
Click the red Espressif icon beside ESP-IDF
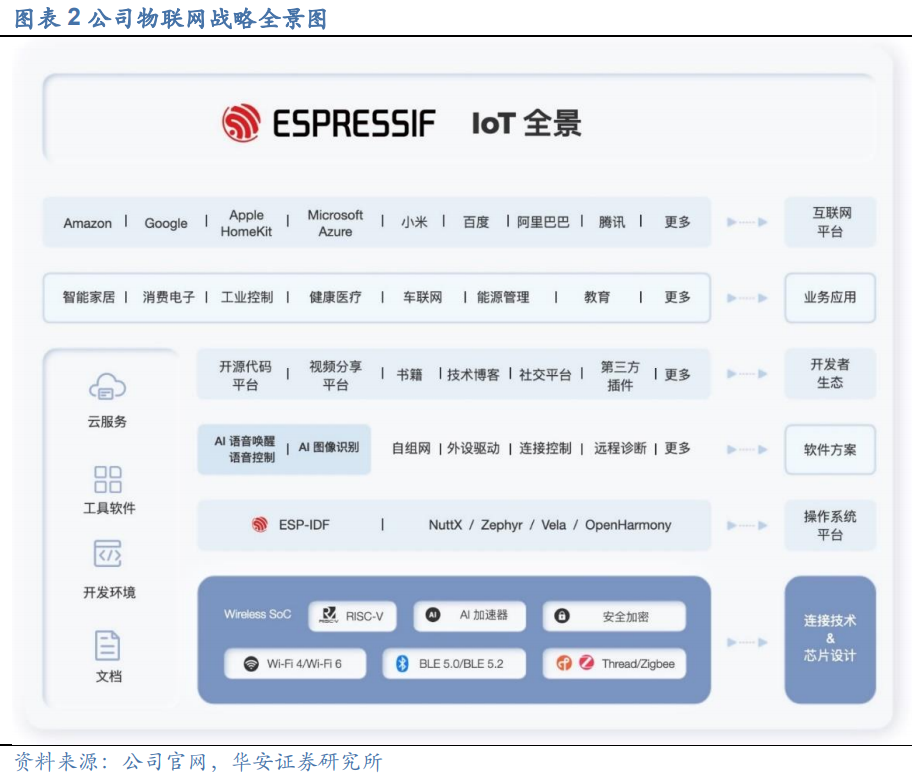pos(260,525)
